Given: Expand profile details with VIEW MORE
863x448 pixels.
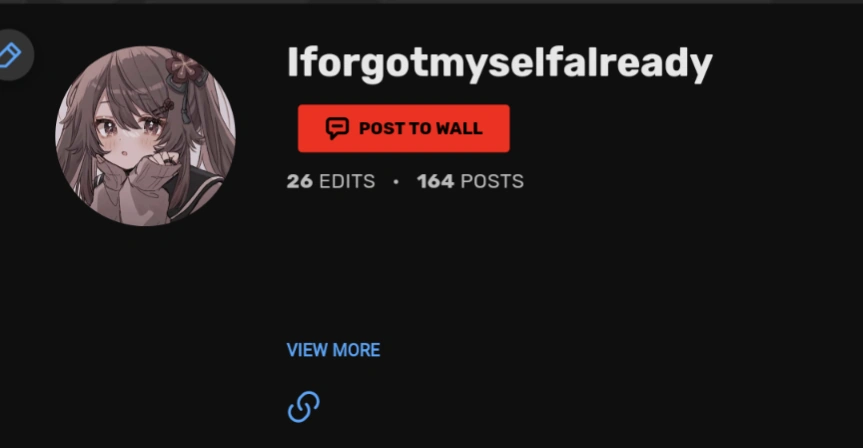Looking at the screenshot, I should pos(333,350).
